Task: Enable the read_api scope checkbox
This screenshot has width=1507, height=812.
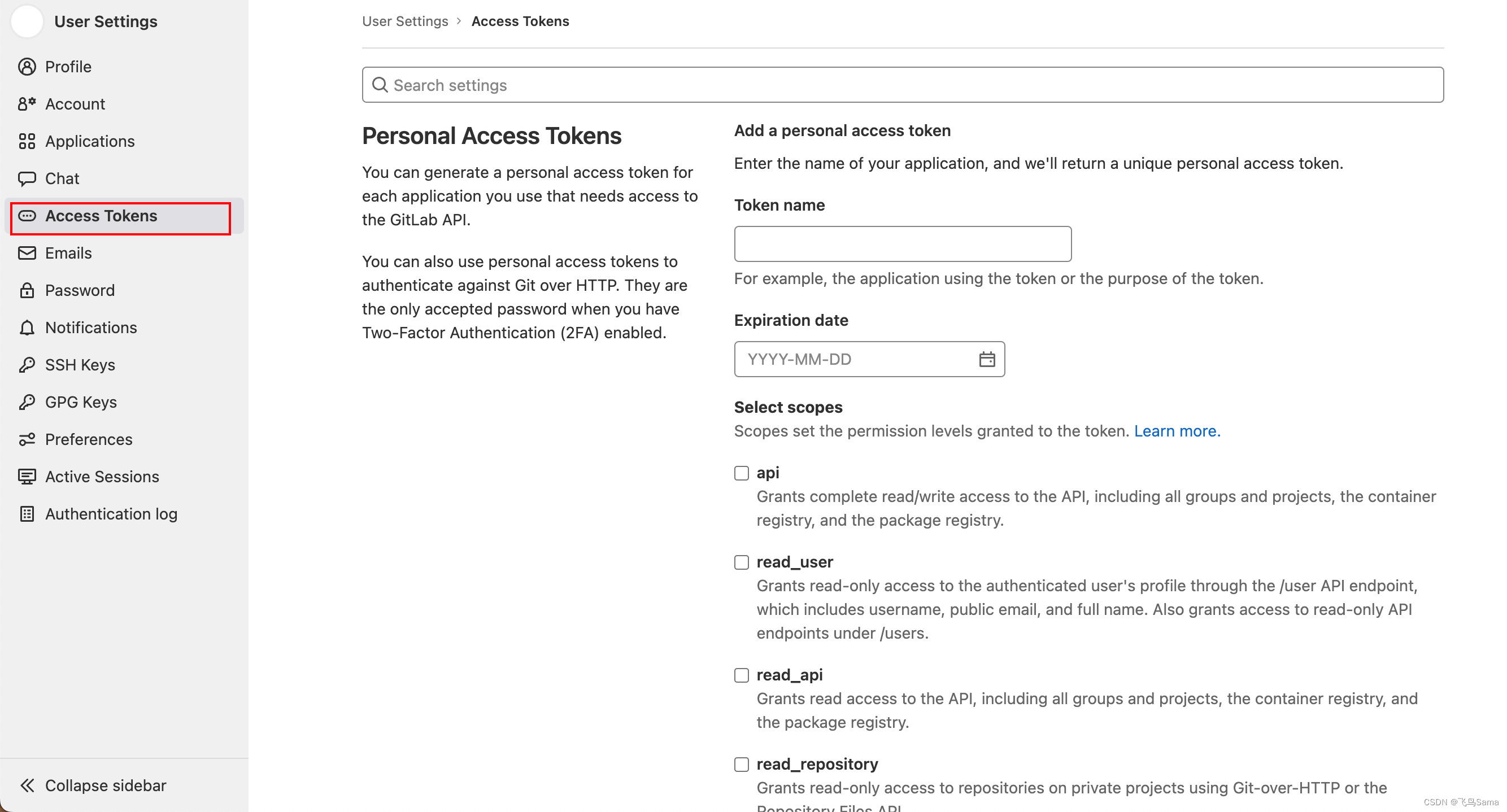Action: 741,675
